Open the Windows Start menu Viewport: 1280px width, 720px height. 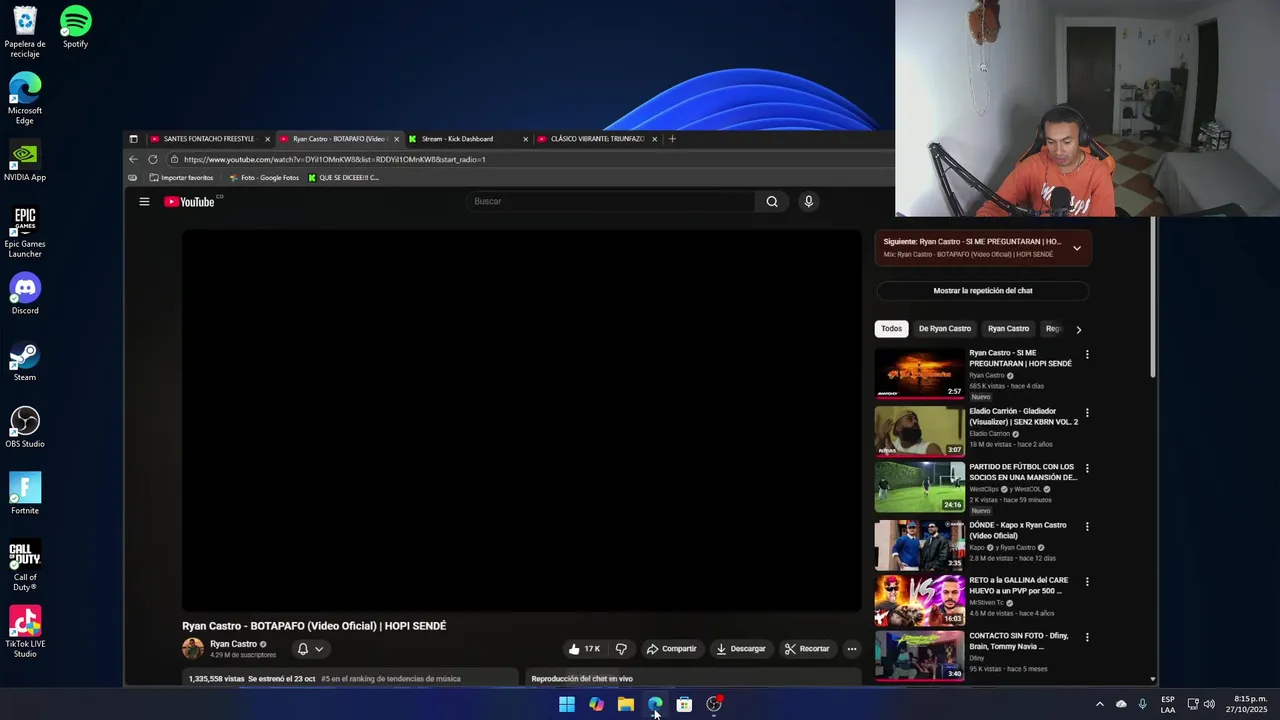[x=567, y=705]
